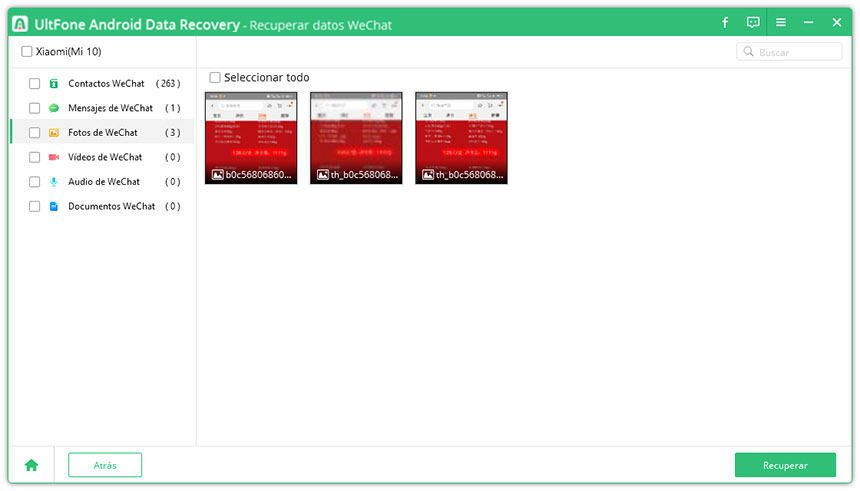Open Vídeos de WeChat category

pyautogui.click(x=103, y=157)
